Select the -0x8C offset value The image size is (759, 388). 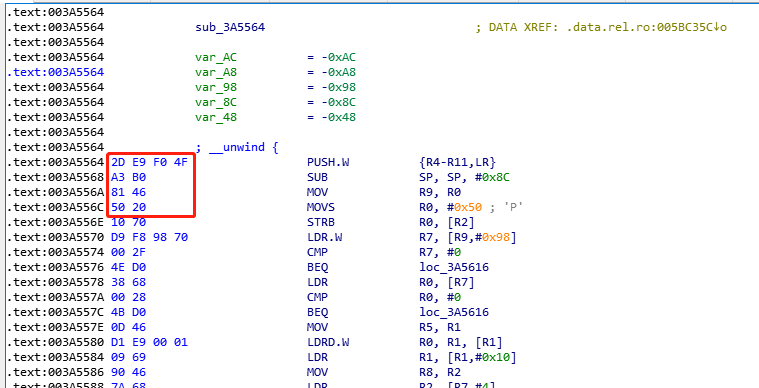pos(338,103)
